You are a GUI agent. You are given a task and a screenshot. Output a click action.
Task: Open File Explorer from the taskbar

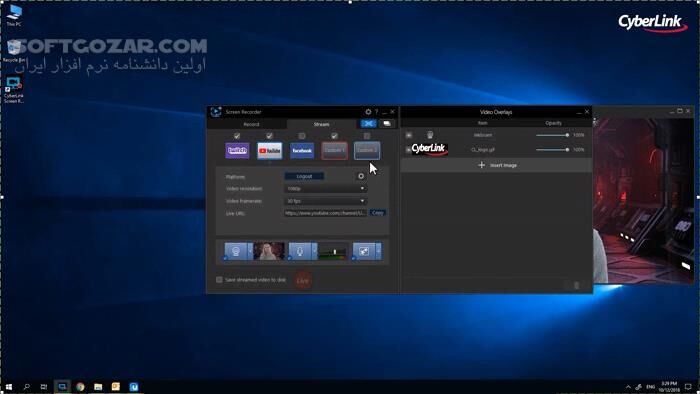click(98, 387)
